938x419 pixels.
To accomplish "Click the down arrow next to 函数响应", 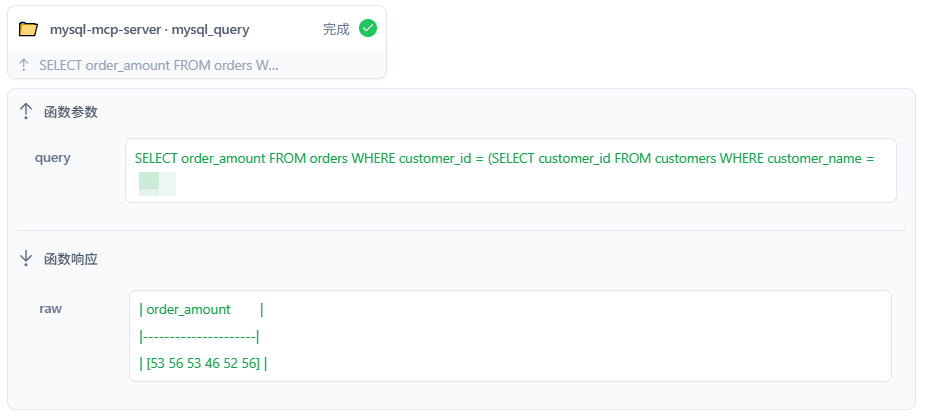I will (26, 259).
